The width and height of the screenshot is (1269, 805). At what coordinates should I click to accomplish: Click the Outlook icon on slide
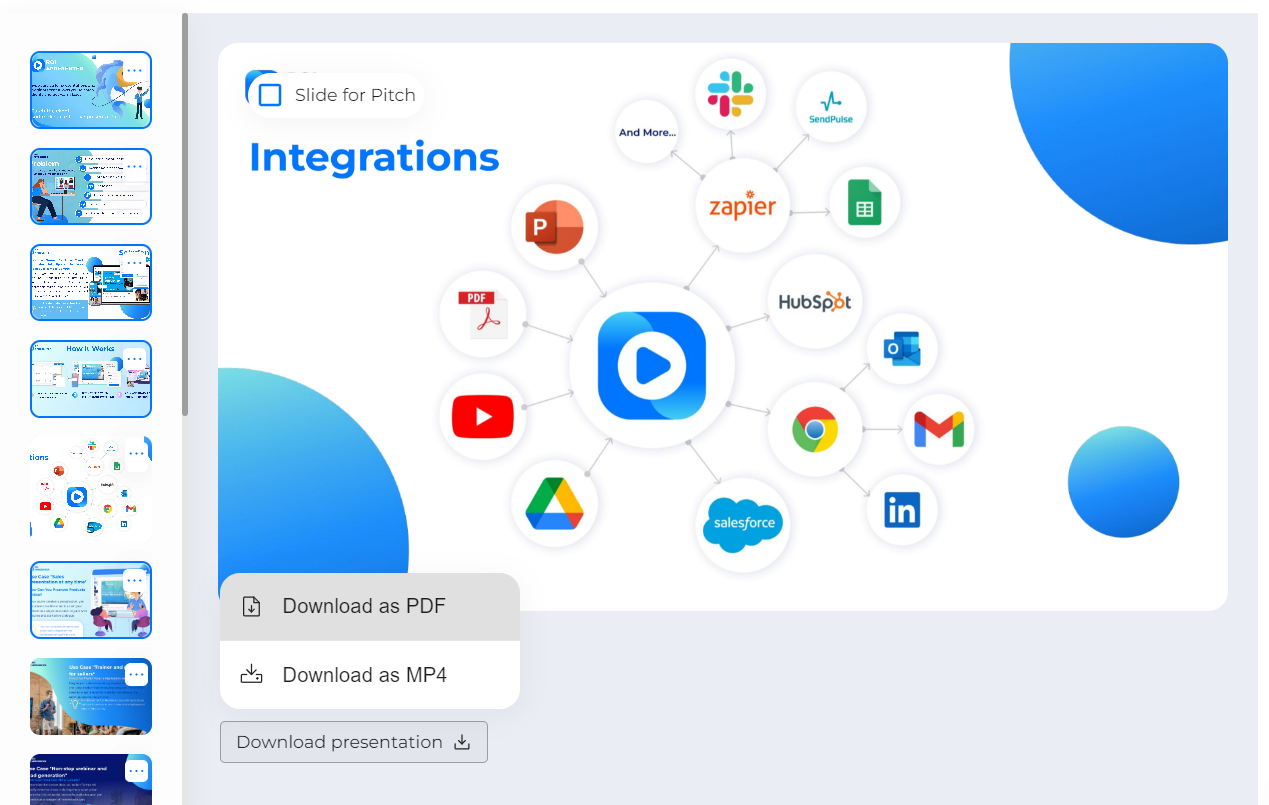point(902,349)
